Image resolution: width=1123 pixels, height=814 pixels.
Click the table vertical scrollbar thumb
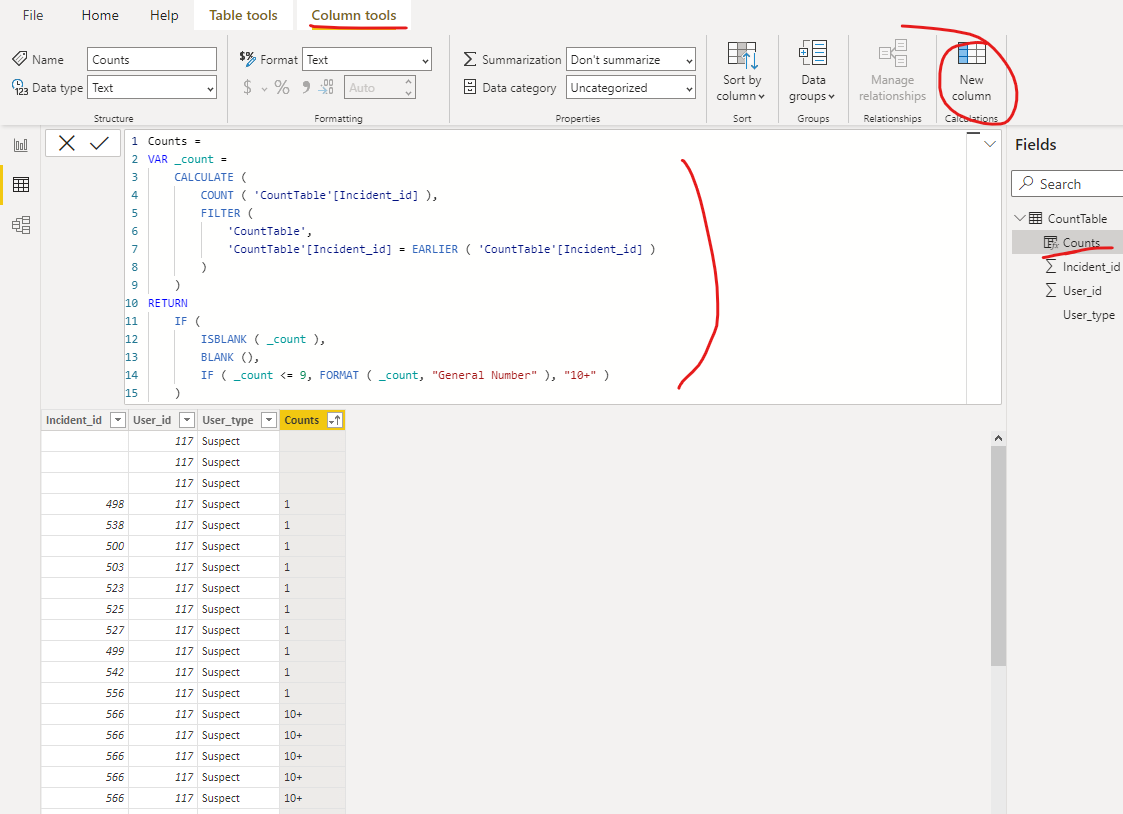point(998,556)
